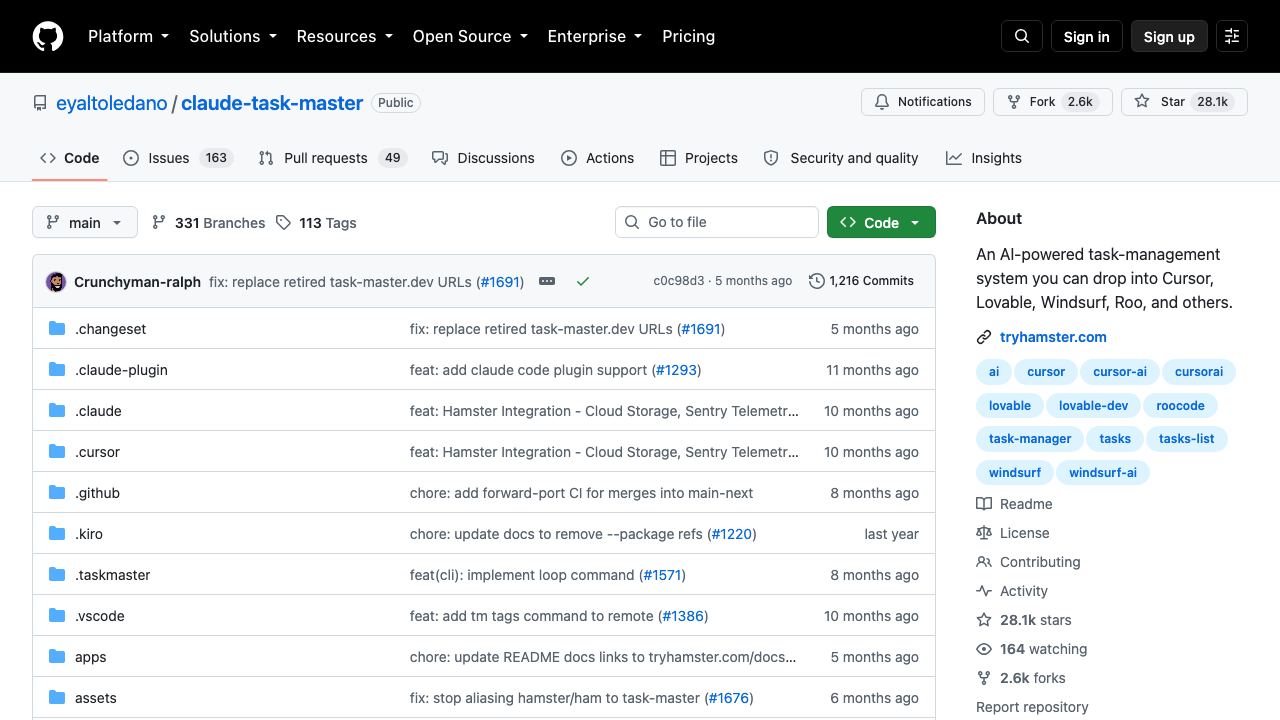Open the claude-task-master repository link

coord(272,103)
